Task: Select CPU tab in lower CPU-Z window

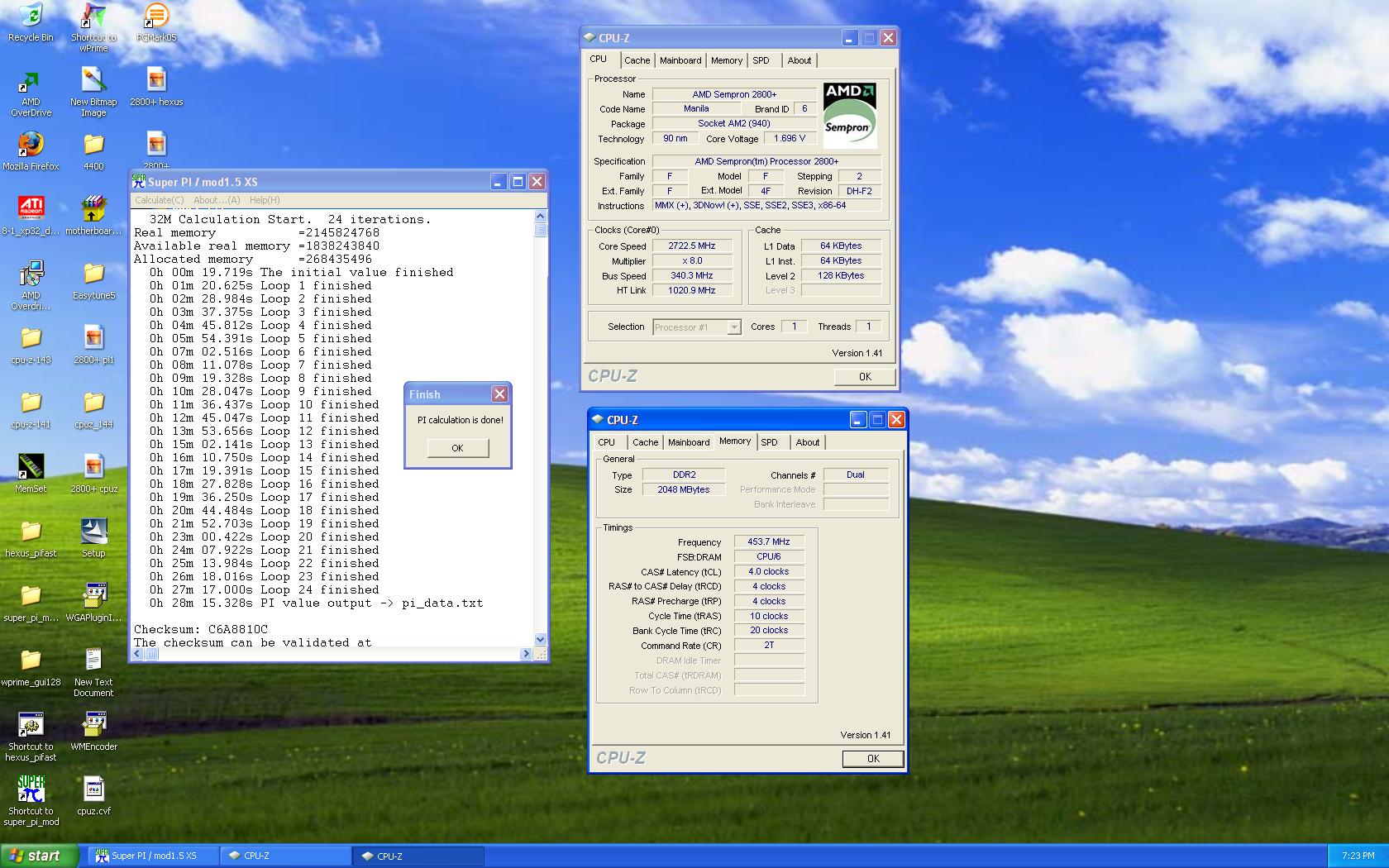Action: coord(606,442)
